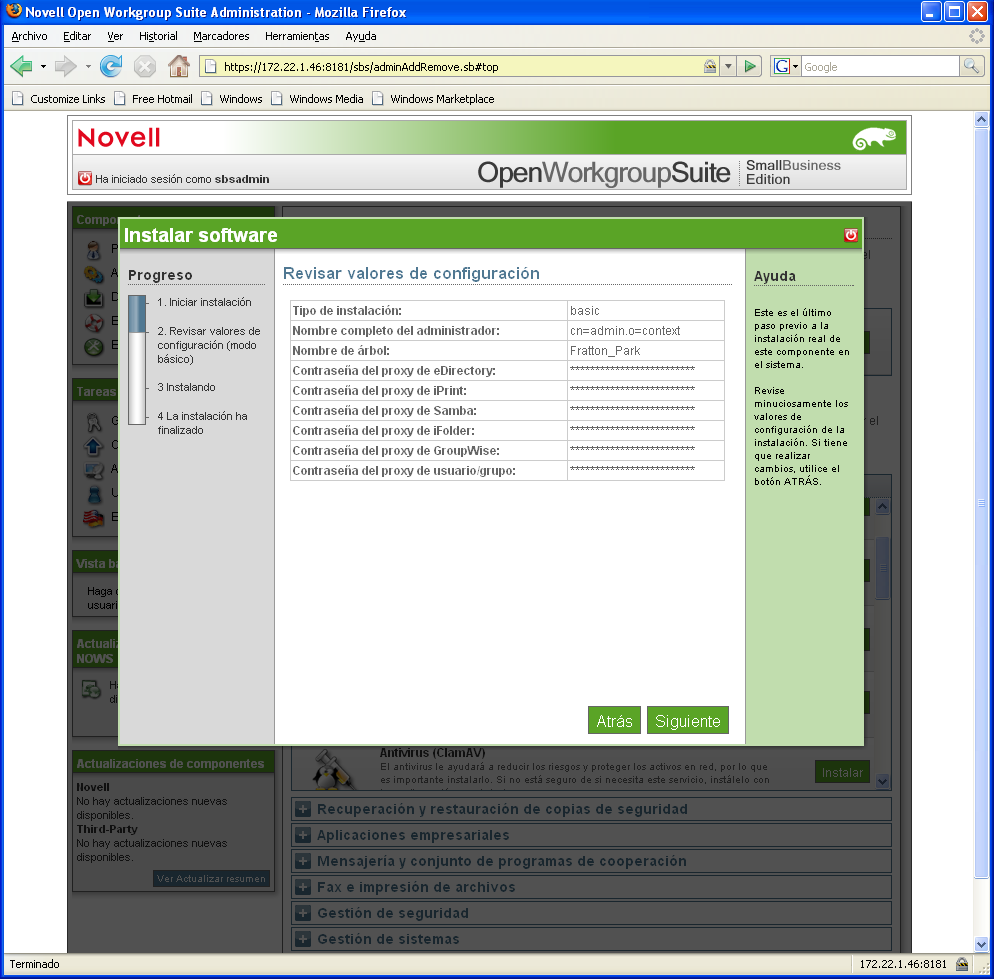Click the search magnifier icon
Viewport: 994px width, 979px height.
click(x=971, y=66)
